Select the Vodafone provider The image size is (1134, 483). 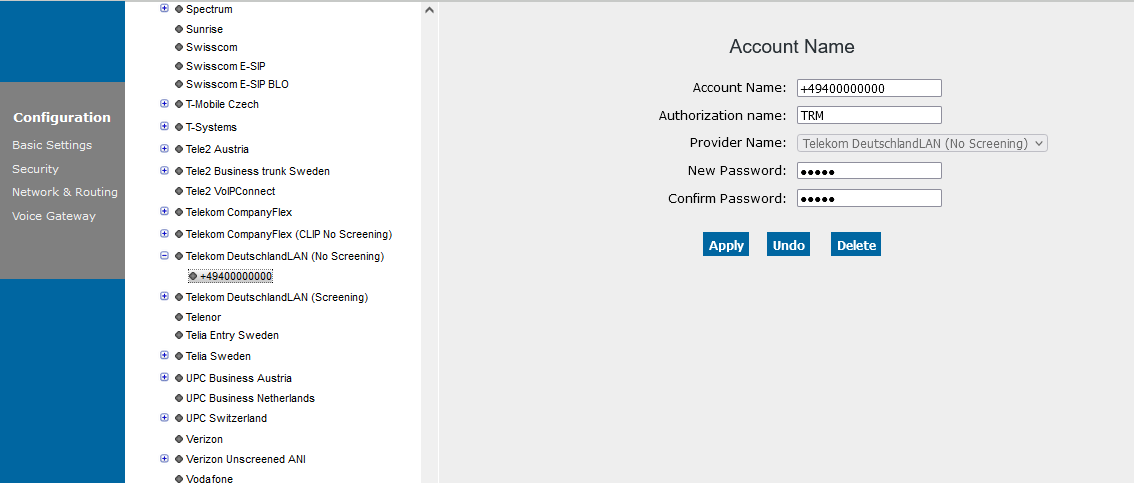(x=209, y=478)
